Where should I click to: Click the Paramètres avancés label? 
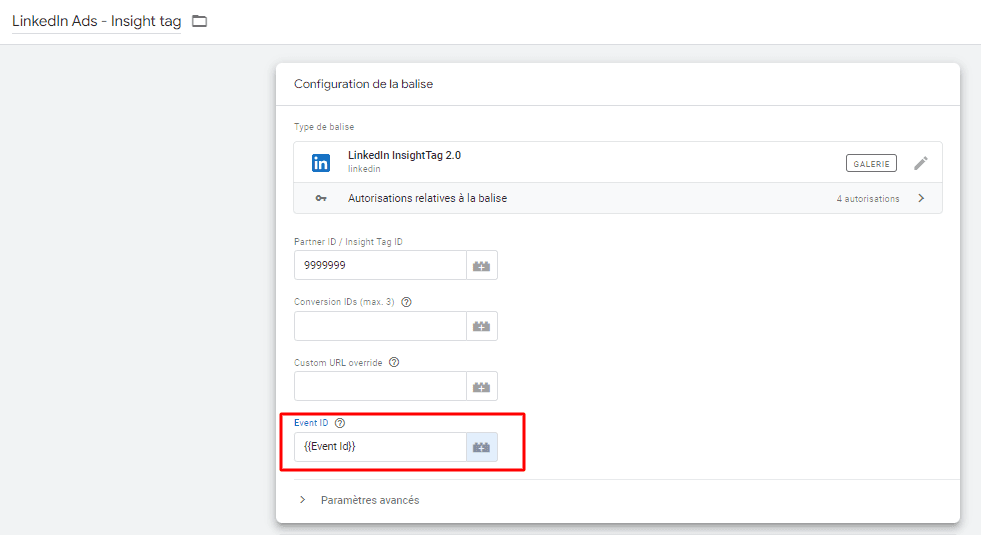(370, 500)
